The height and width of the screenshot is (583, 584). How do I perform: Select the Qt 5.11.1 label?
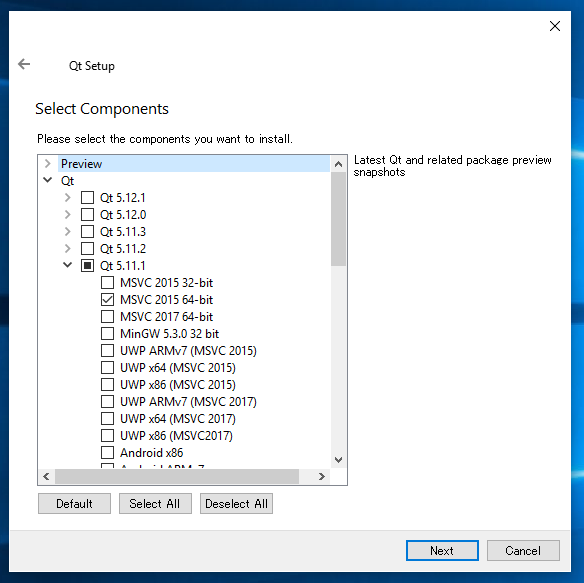tap(123, 266)
